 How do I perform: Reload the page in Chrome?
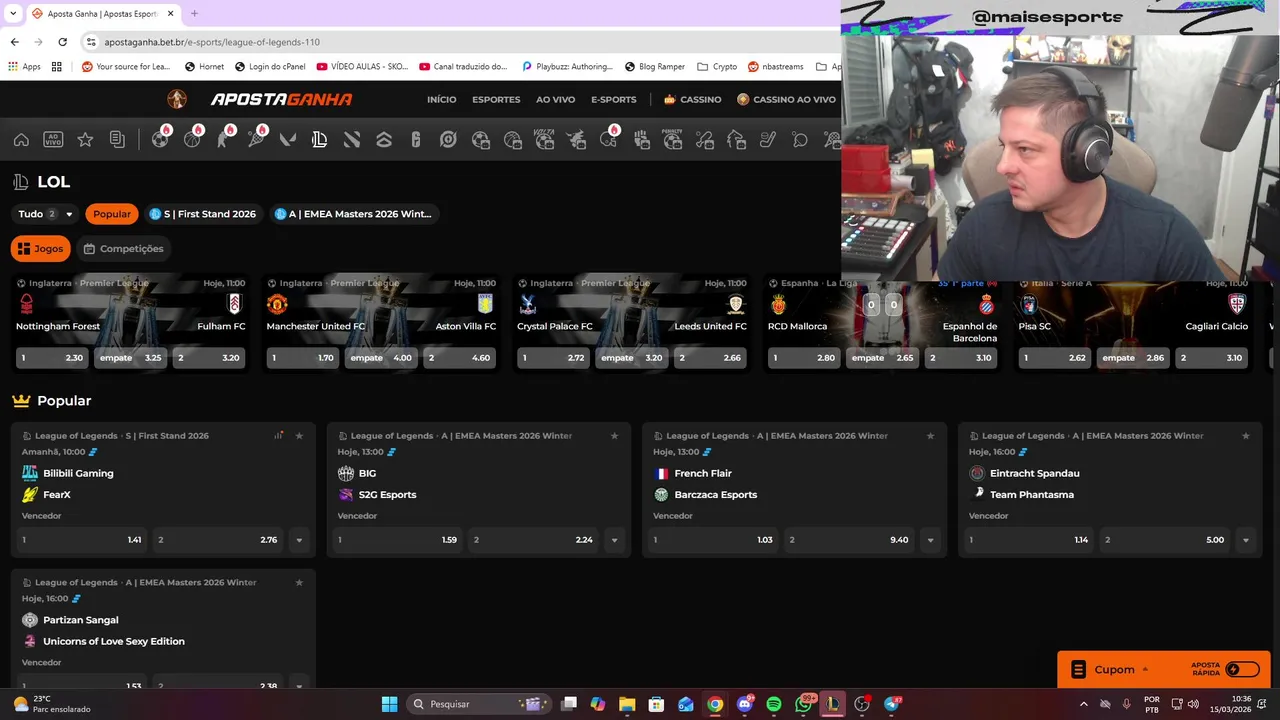coord(62,42)
